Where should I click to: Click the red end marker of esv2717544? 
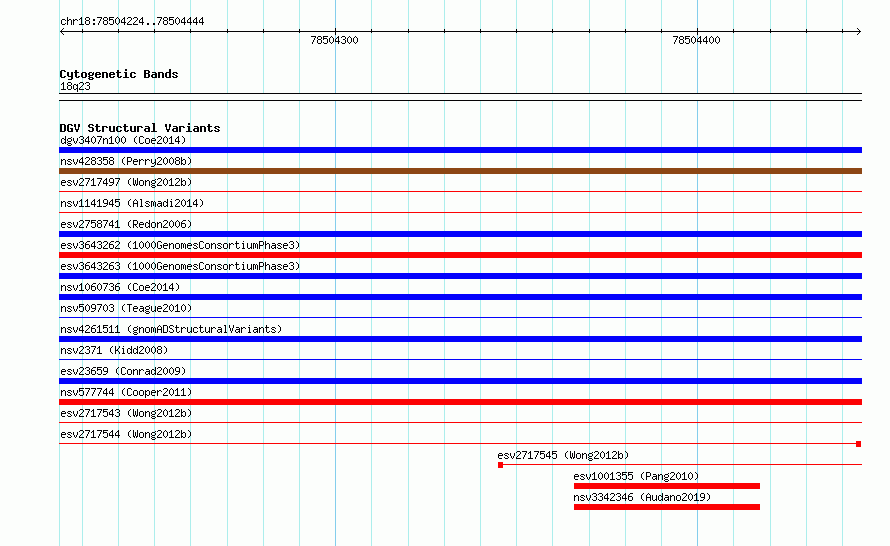tap(859, 444)
